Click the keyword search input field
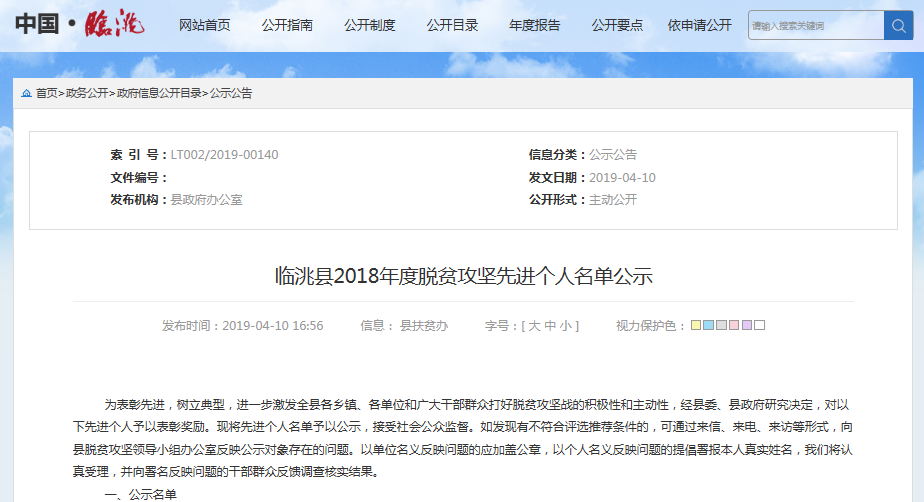This screenshot has width=924, height=502. [x=815, y=25]
